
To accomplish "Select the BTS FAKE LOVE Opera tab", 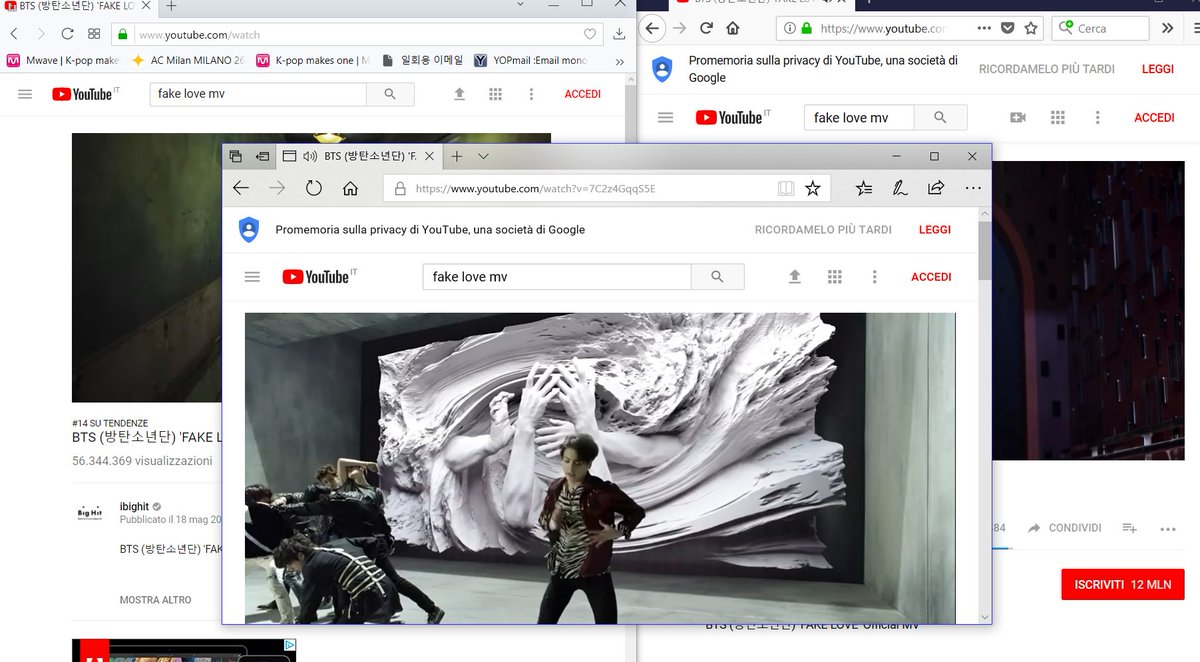I will (x=77, y=6).
